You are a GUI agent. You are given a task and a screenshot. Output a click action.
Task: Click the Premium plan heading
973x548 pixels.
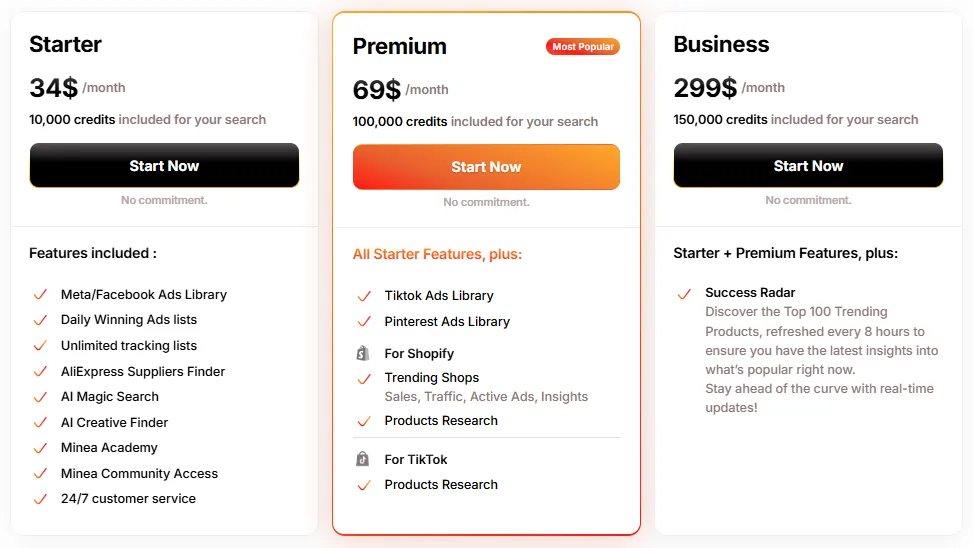click(x=399, y=46)
